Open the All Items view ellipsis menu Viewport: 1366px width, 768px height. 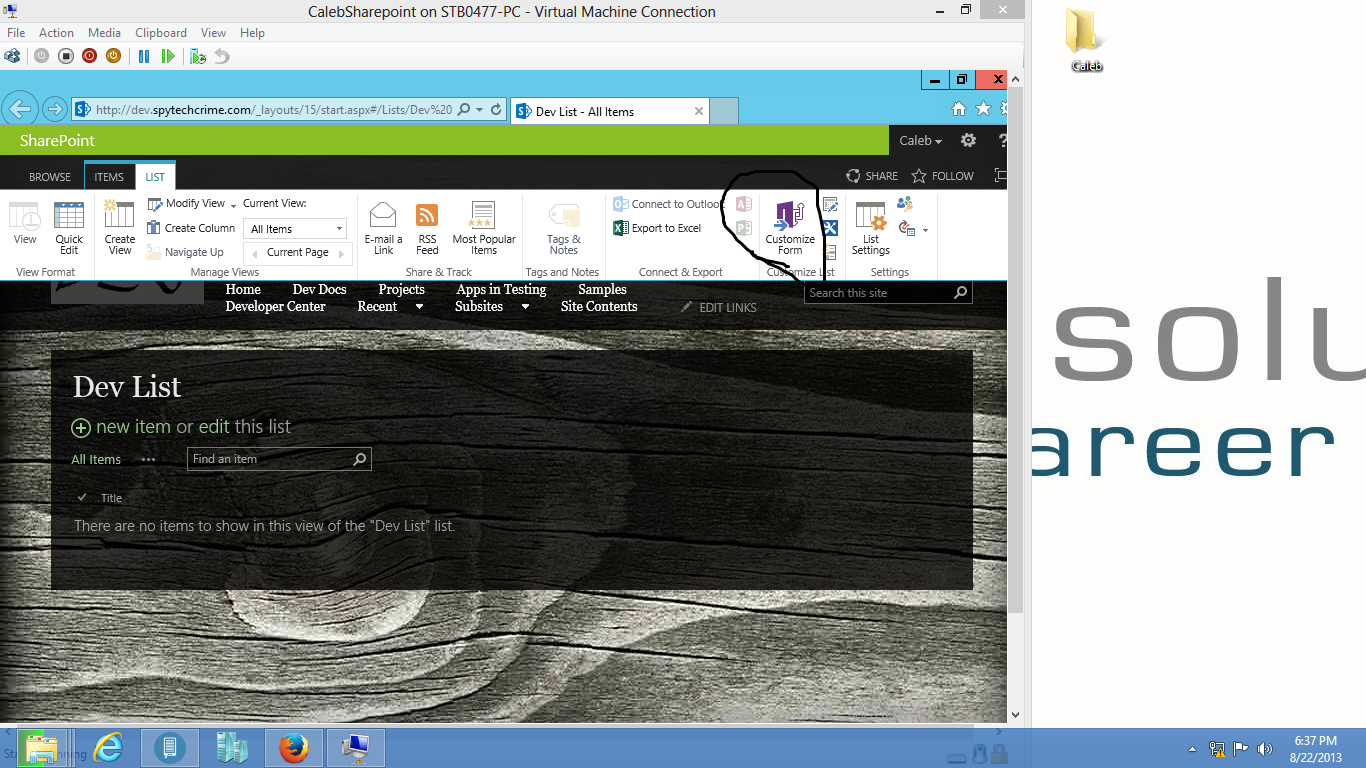click(x=148, y=460)
